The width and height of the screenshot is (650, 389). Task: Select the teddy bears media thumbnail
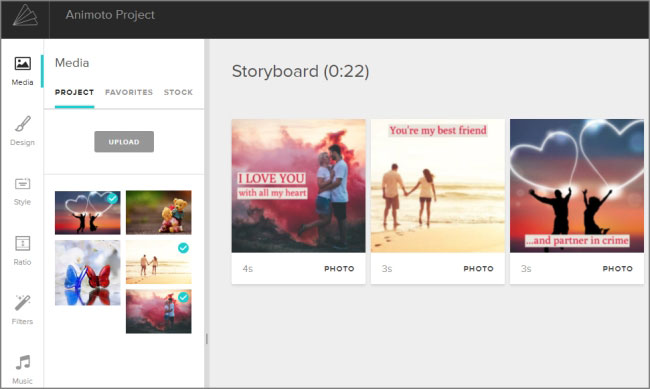point(159,212)
